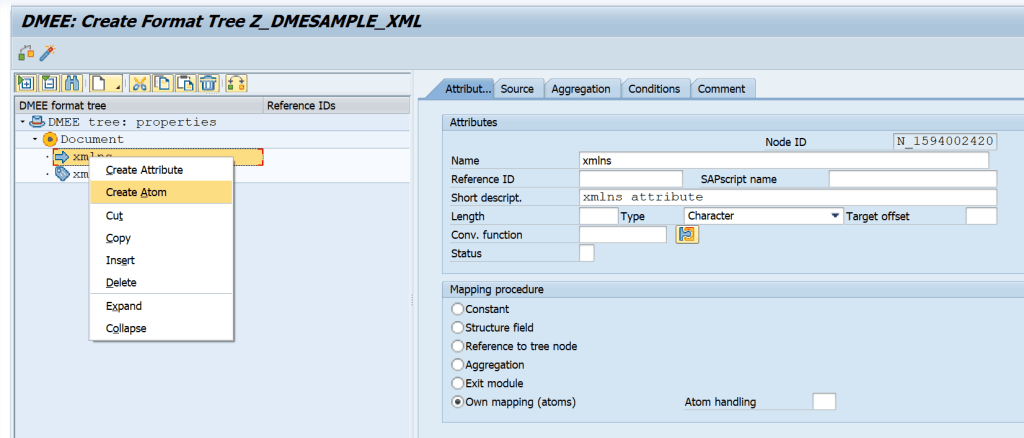Switch to the Conditions tab

(x=654, y=89)
